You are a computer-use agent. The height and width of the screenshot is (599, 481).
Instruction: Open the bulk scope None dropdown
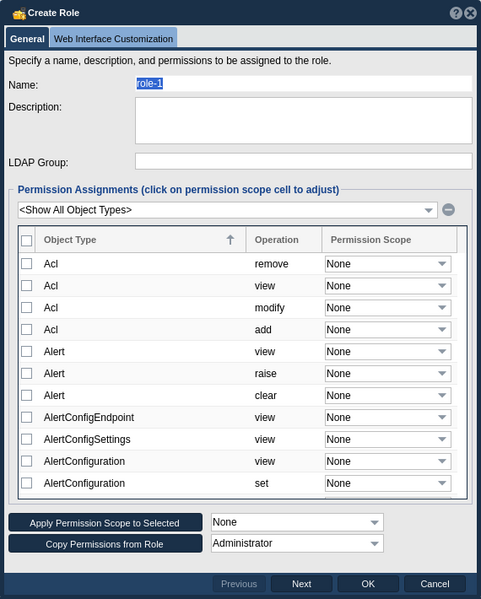pyautogui.click(x=297, y=522)
